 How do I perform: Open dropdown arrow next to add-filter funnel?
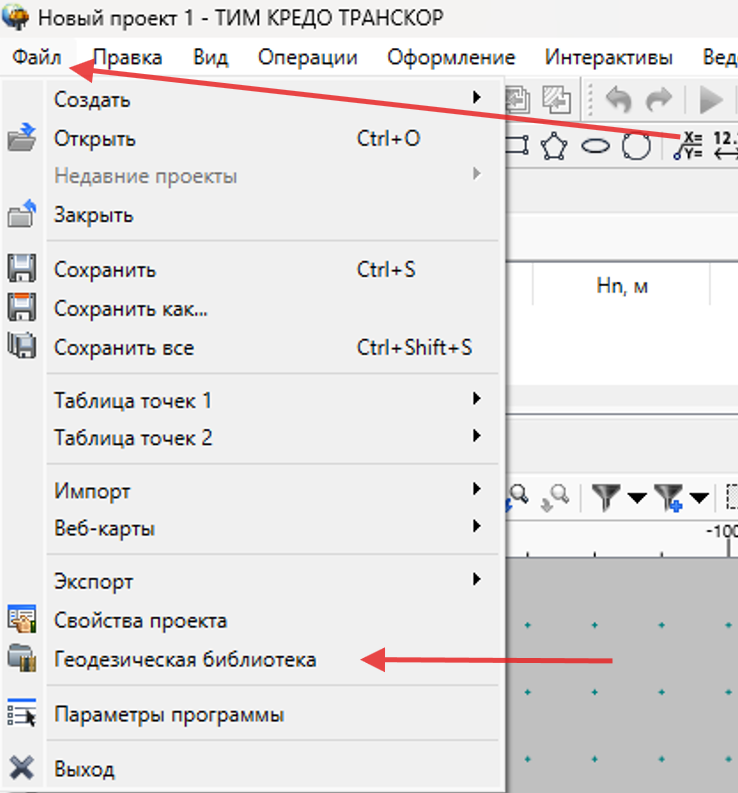coord(699,498)
